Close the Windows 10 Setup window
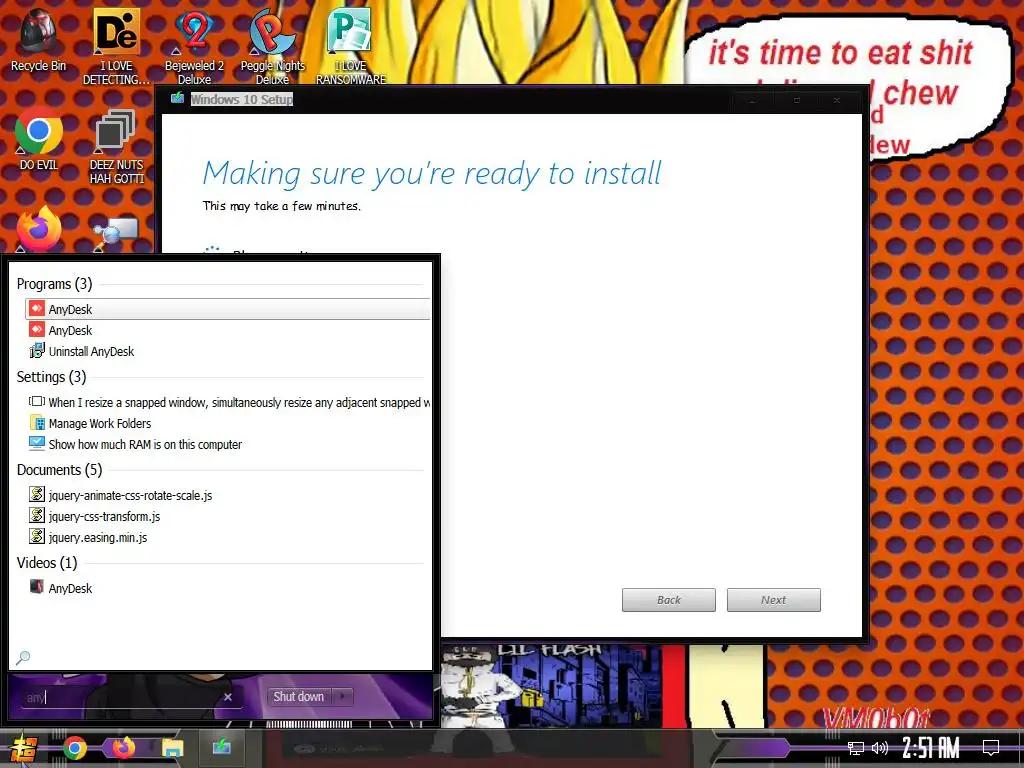This screenshot has width=1024, height=768. (837, 101)
